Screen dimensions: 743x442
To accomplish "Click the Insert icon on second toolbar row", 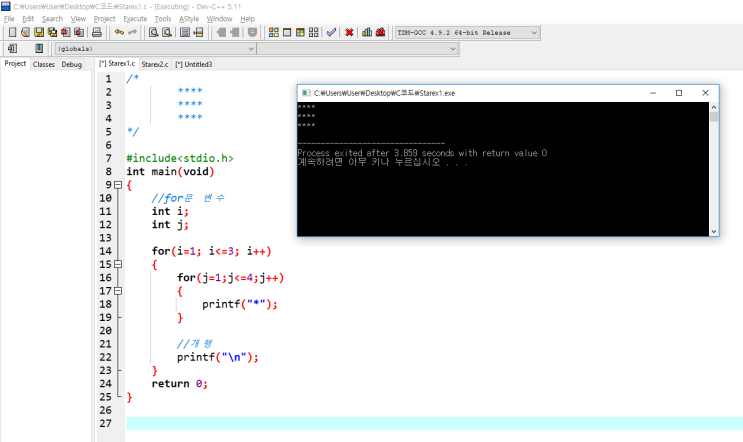I will [x=12, y=48].
